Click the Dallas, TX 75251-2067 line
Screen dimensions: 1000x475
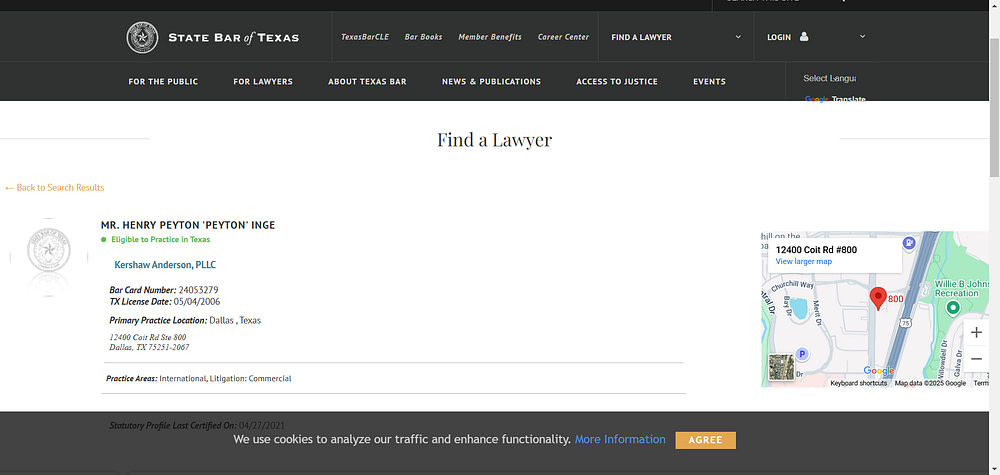tap(149, 347)
